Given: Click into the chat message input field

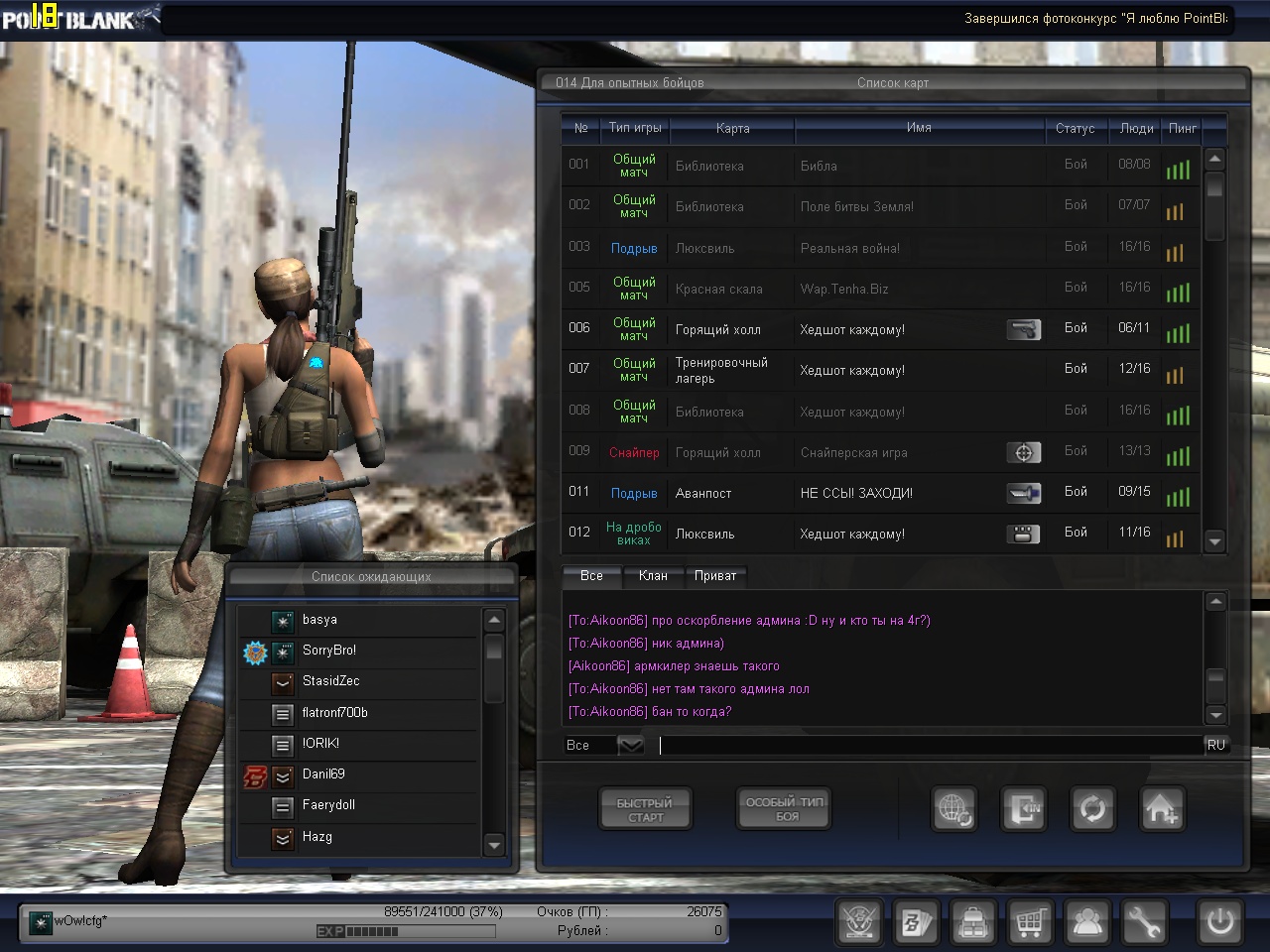Looking at the screenshot, I should (x=930, y=745).
